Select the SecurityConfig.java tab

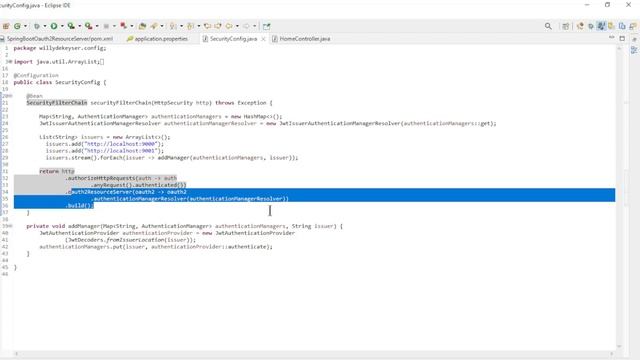click(x=233, y=39)
